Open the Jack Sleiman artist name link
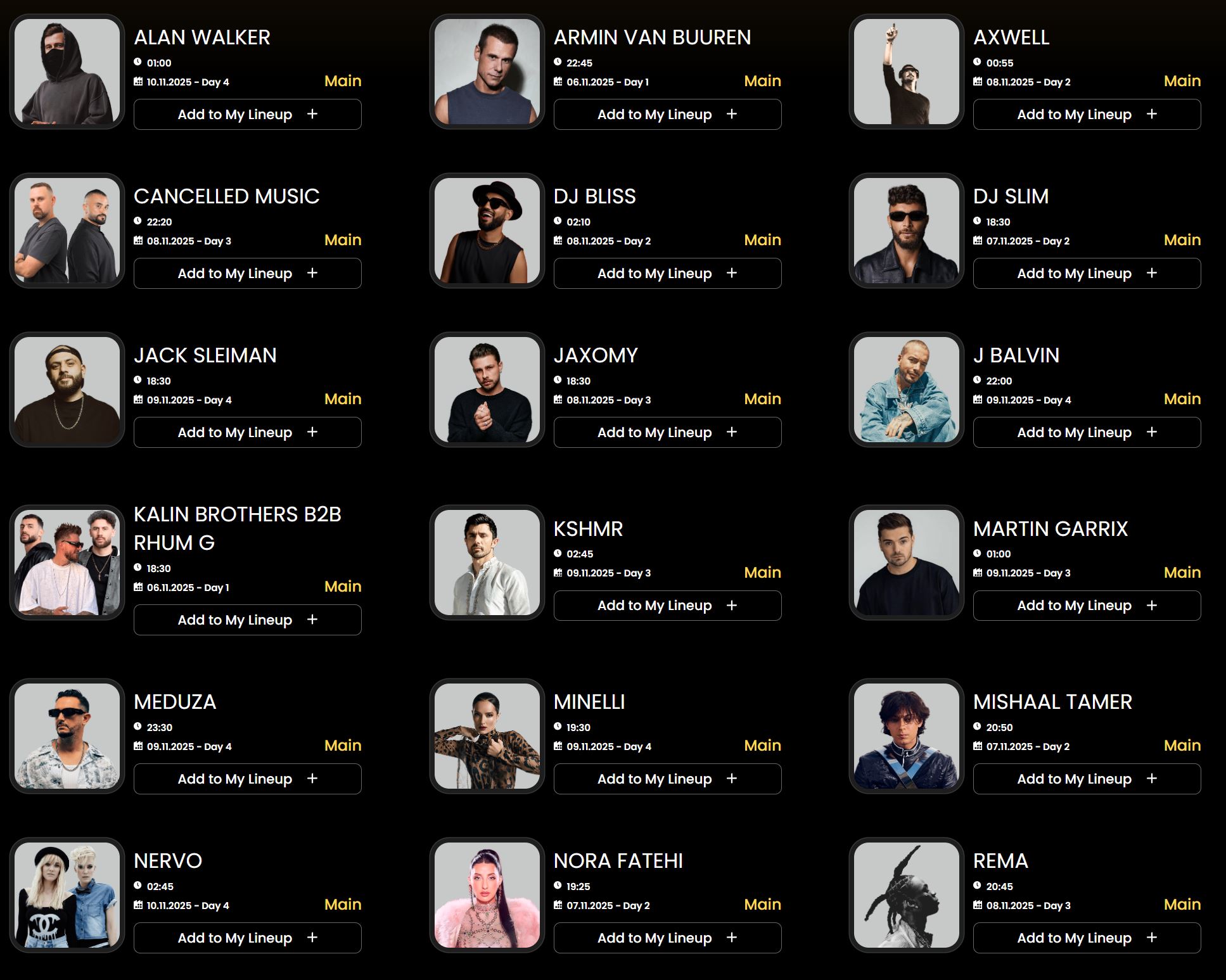 [205, 355]
